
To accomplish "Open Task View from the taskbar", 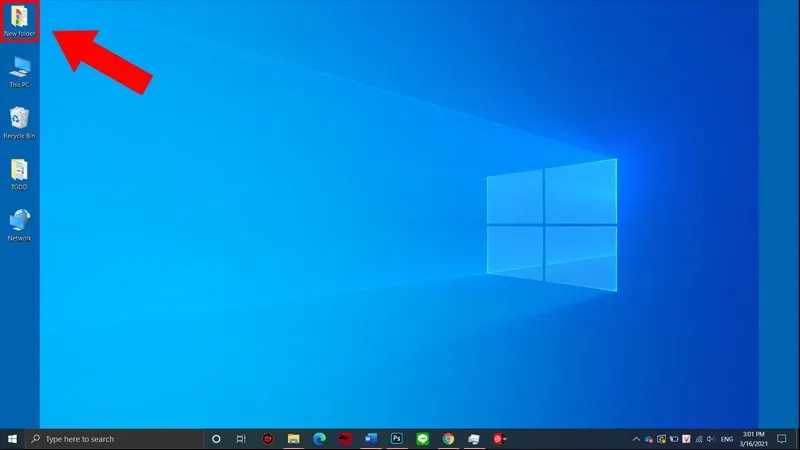I will 241,439.
